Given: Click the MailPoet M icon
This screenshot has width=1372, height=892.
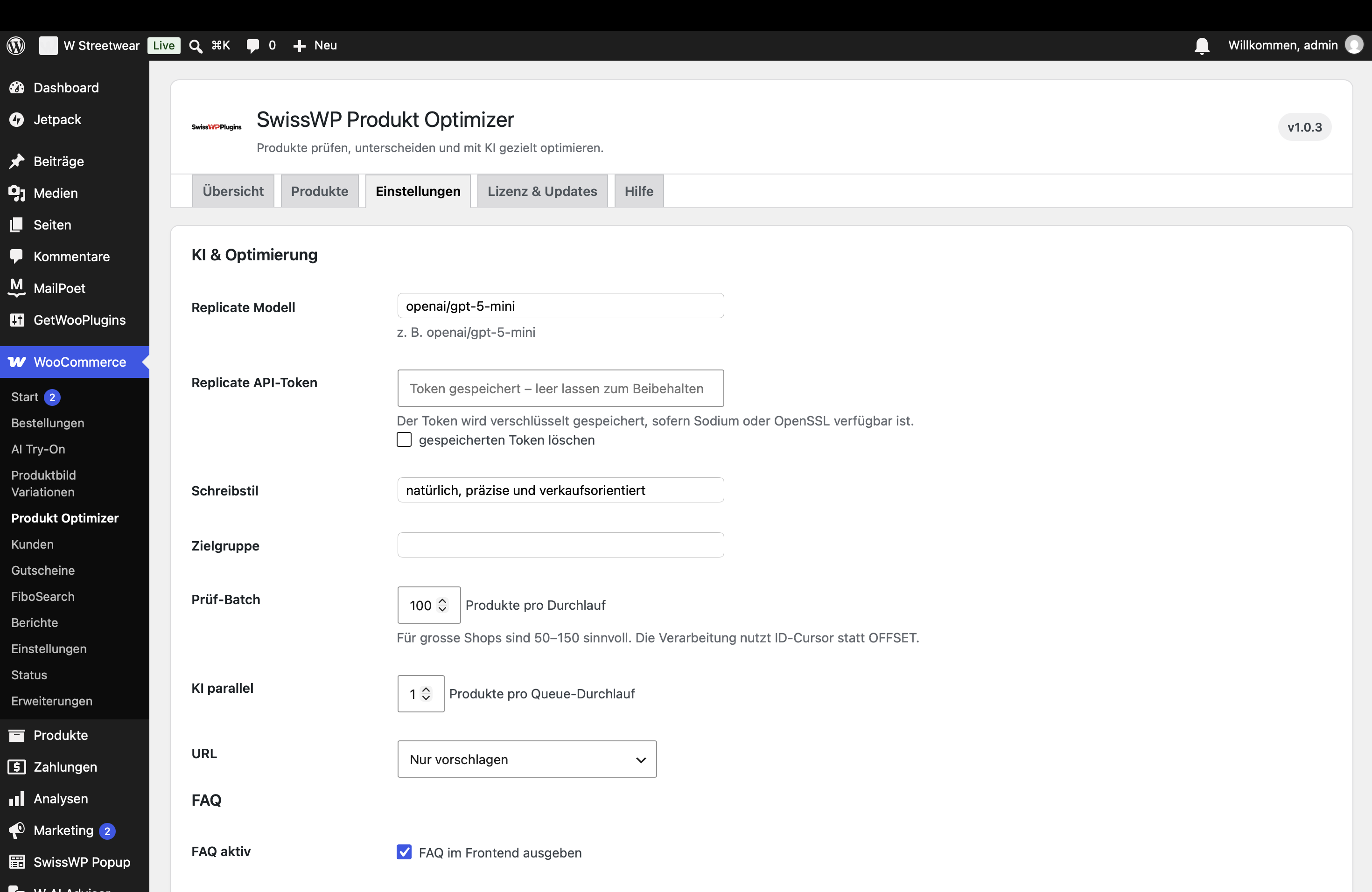Looking at the screenshot, I should [x=17, y=287].
